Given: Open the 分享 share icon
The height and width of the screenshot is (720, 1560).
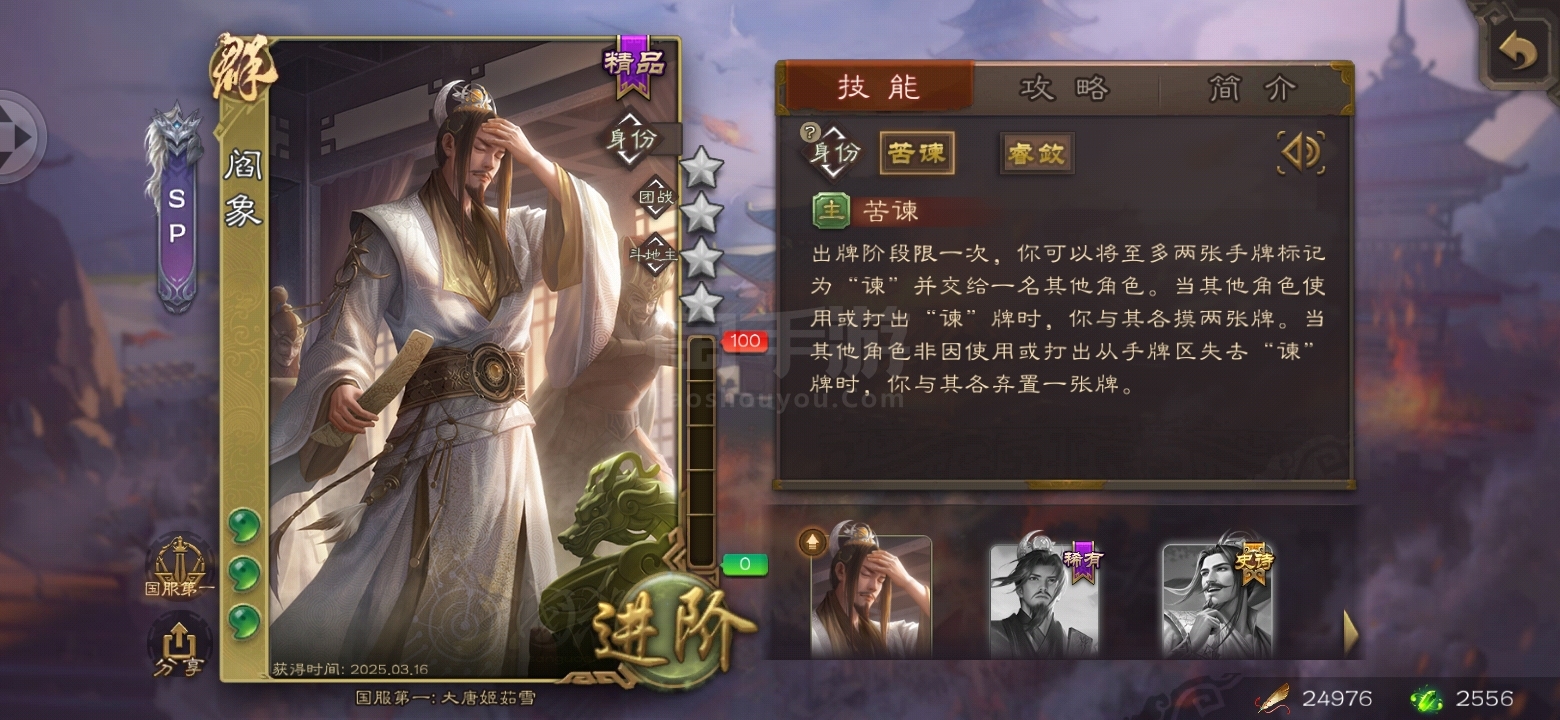Looking at the screenshot, I should pos(178,645).
